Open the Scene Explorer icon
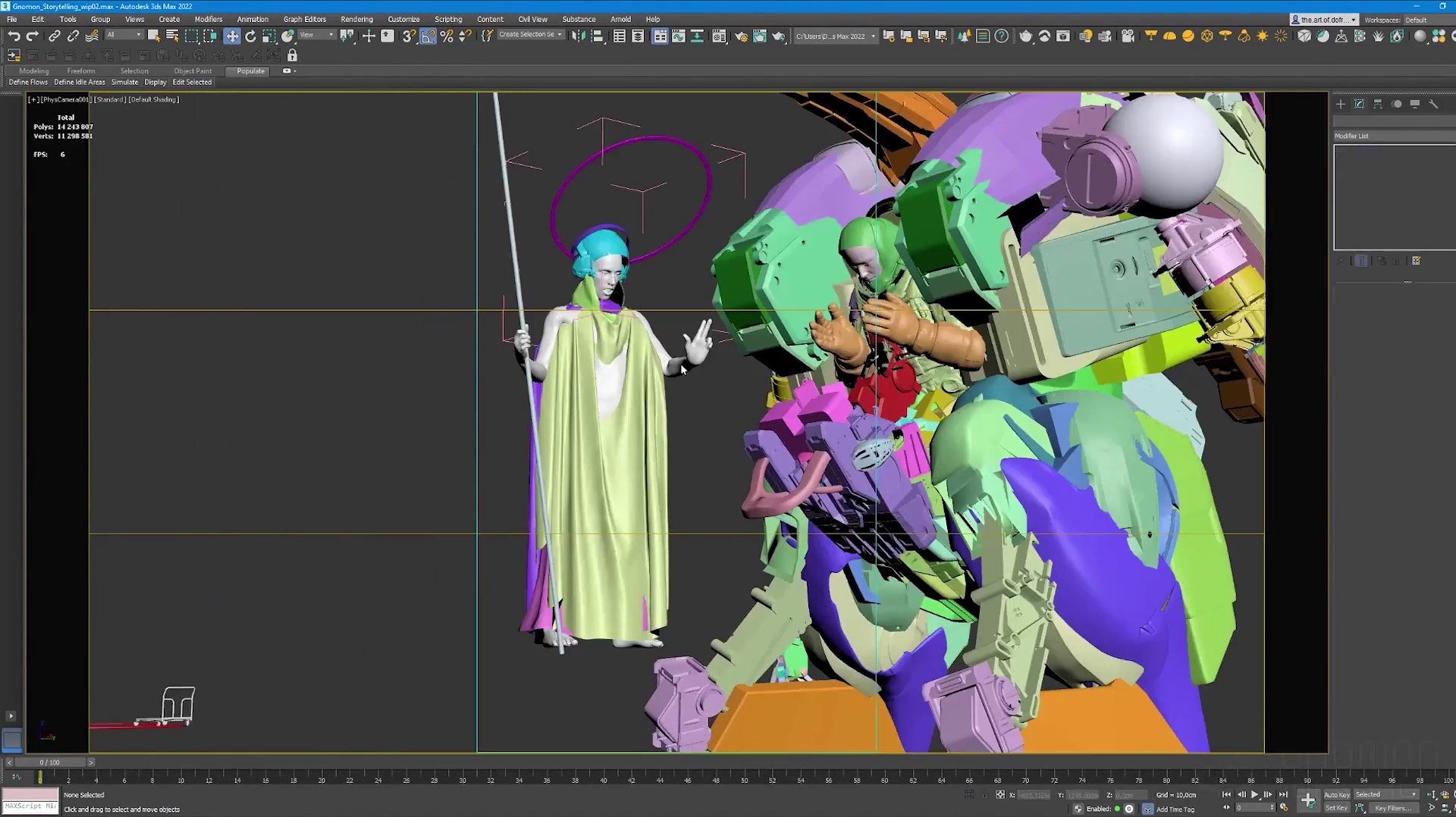Screen dimensions: 1456x817 point(620,36)
